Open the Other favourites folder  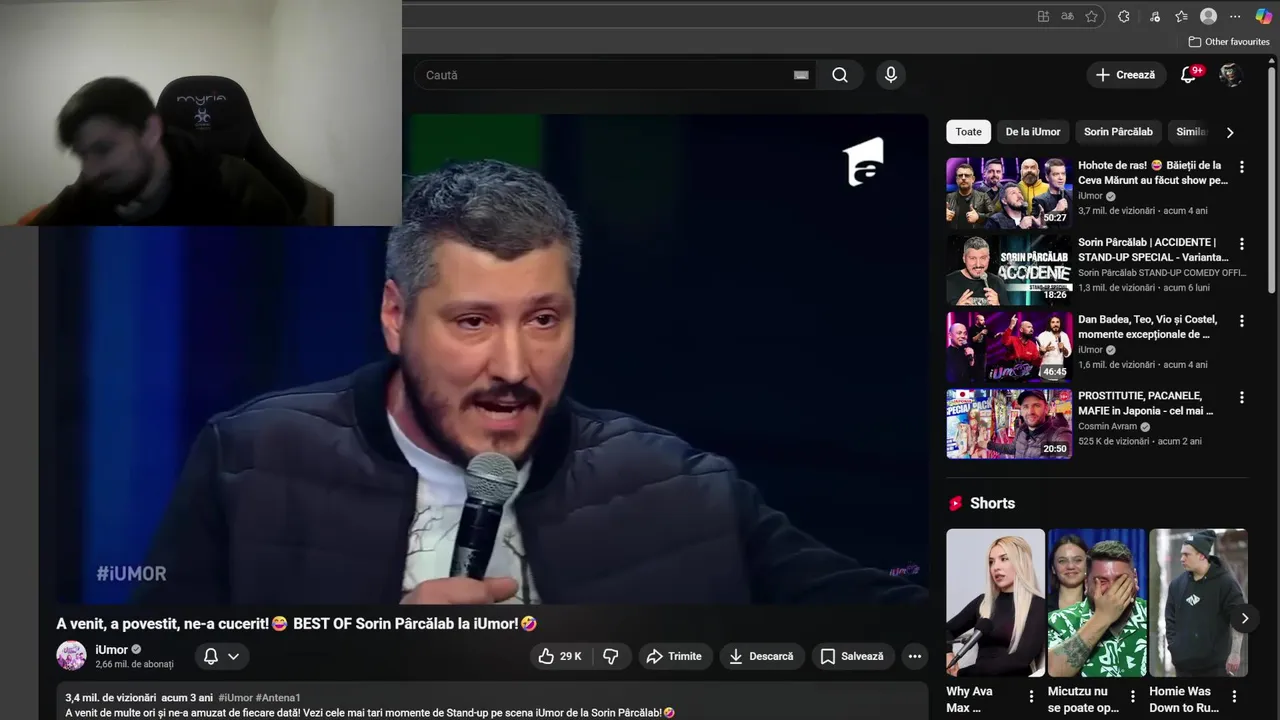pyautogui.click(x=1229, y=42)
